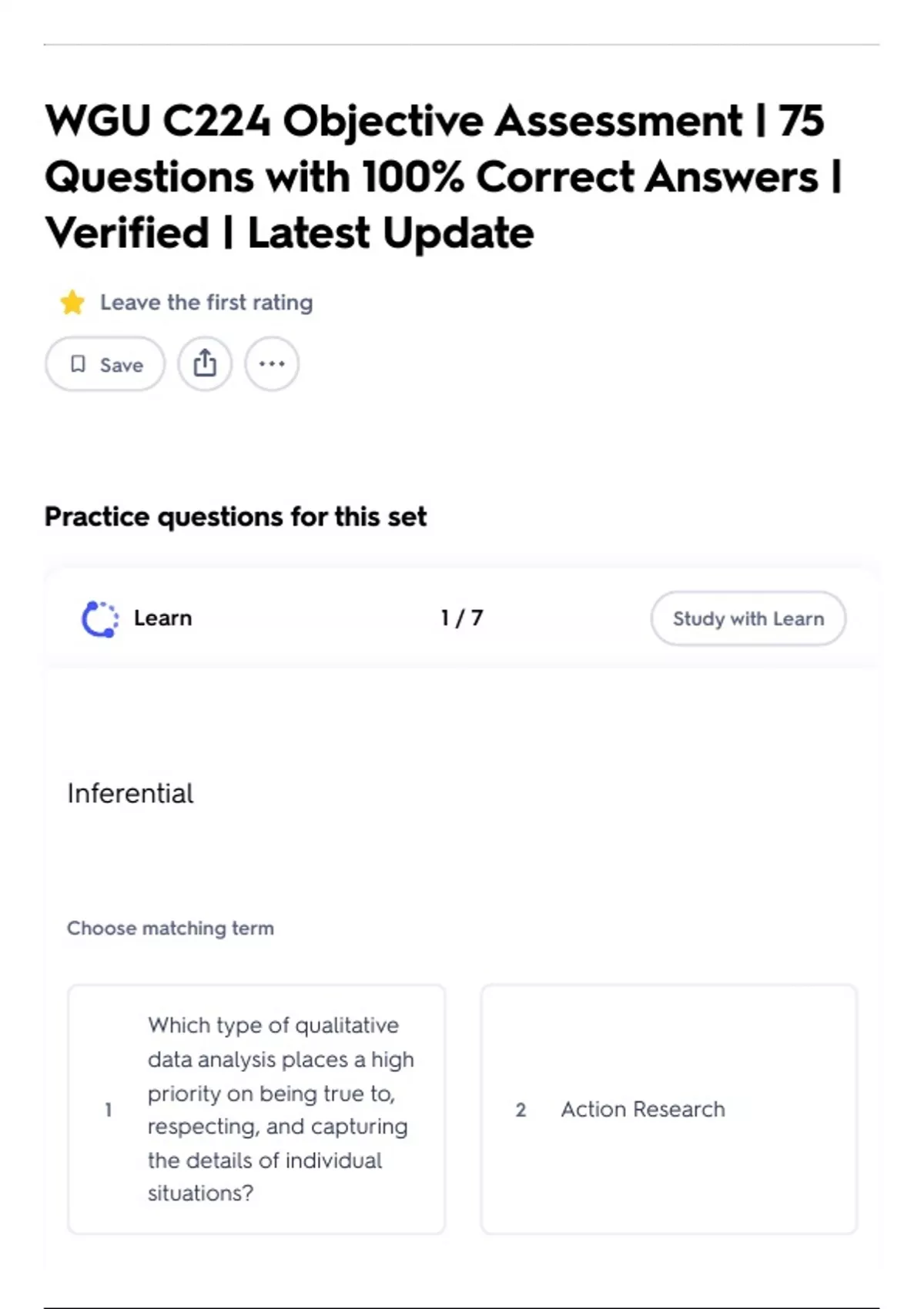Click the '100% Correct Answers' text in title

(589, 178)
